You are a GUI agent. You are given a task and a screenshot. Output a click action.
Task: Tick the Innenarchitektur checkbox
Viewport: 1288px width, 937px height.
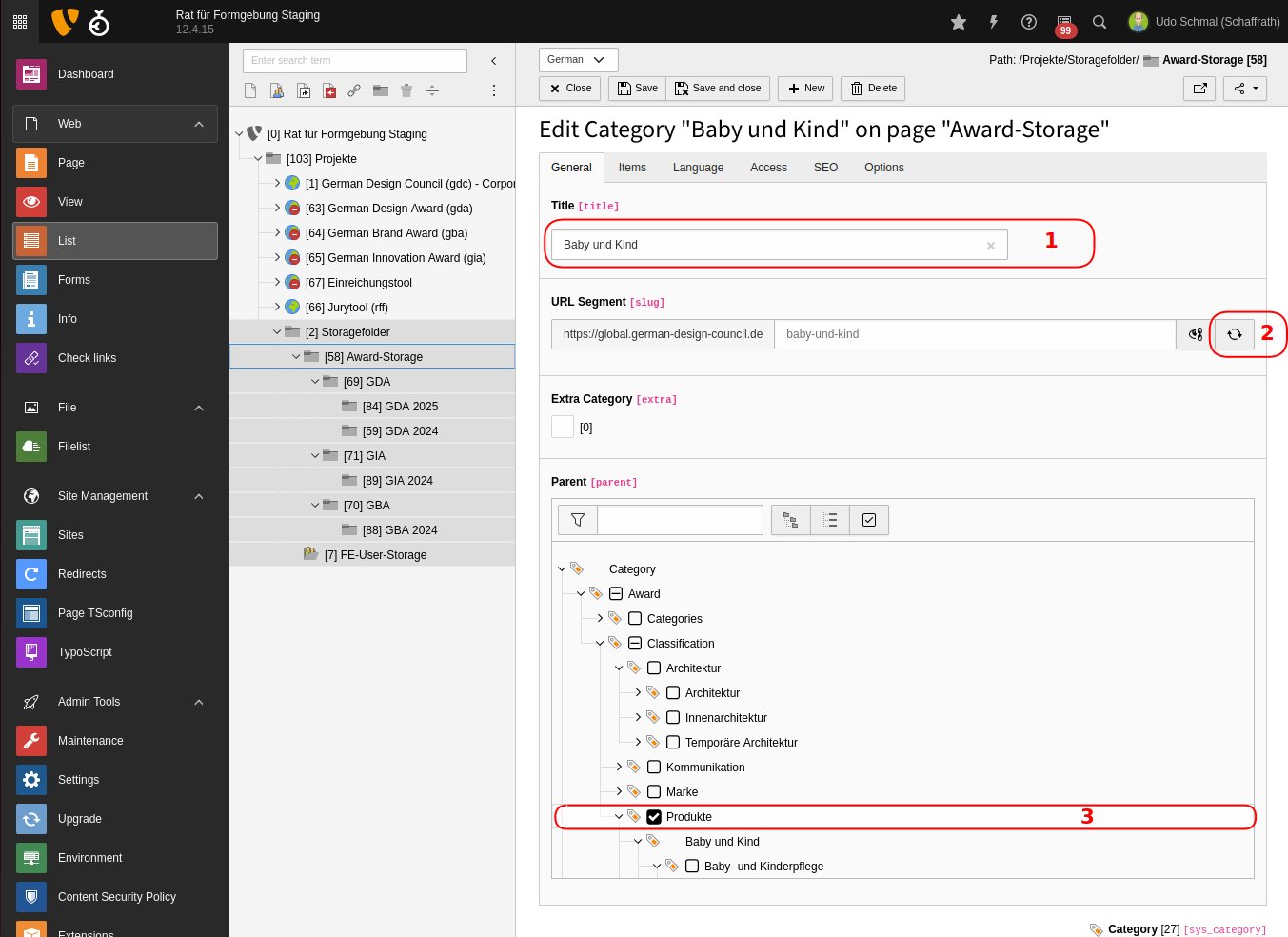point(673,718)
